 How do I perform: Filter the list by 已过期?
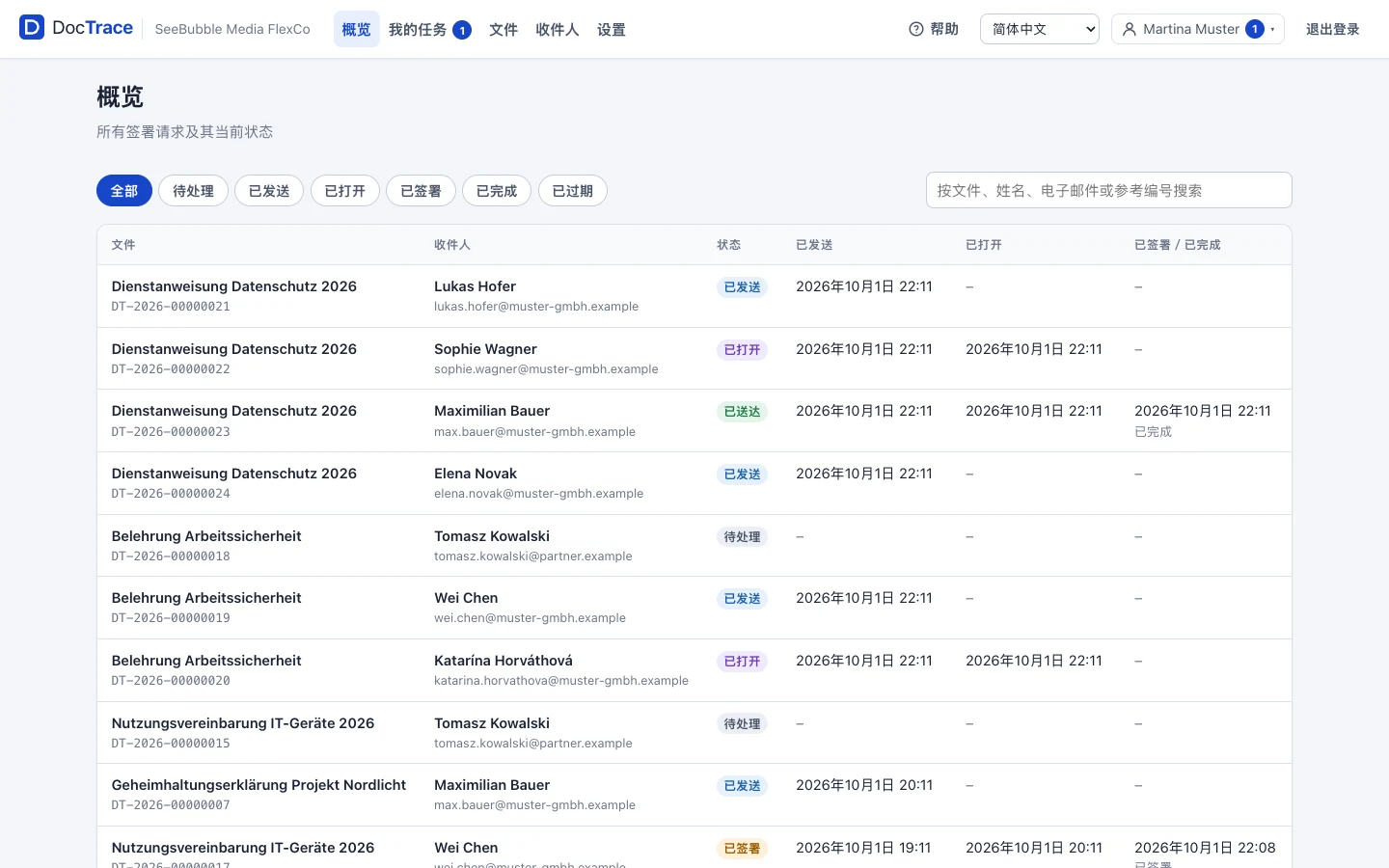(573, 191)
